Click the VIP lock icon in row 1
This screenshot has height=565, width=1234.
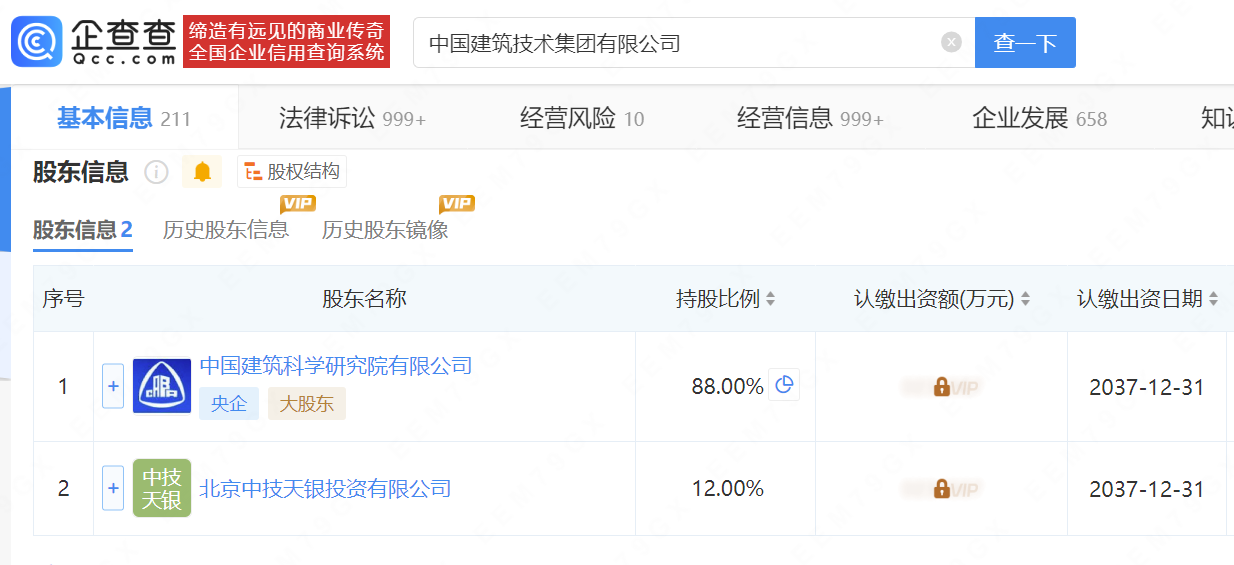[x=941, y=387]
